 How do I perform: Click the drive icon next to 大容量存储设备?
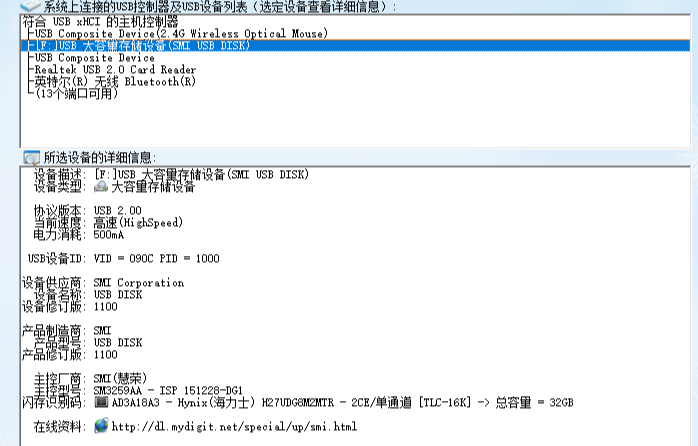coord(101,186)
